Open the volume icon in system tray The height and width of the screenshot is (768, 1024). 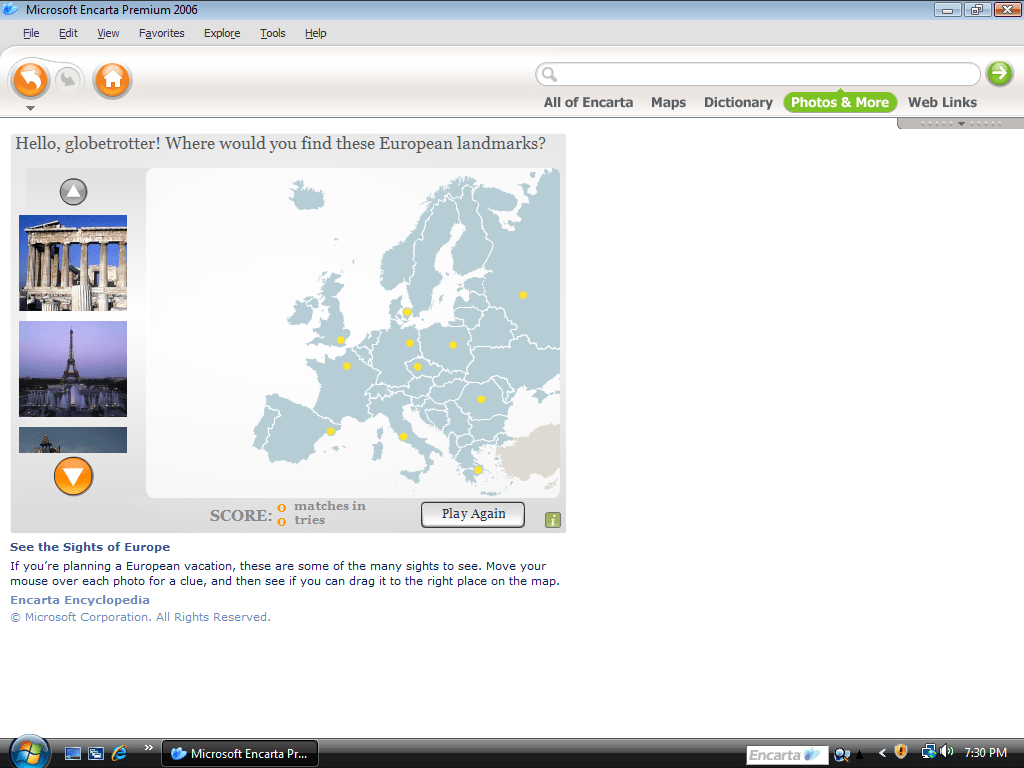click(946, 752)
